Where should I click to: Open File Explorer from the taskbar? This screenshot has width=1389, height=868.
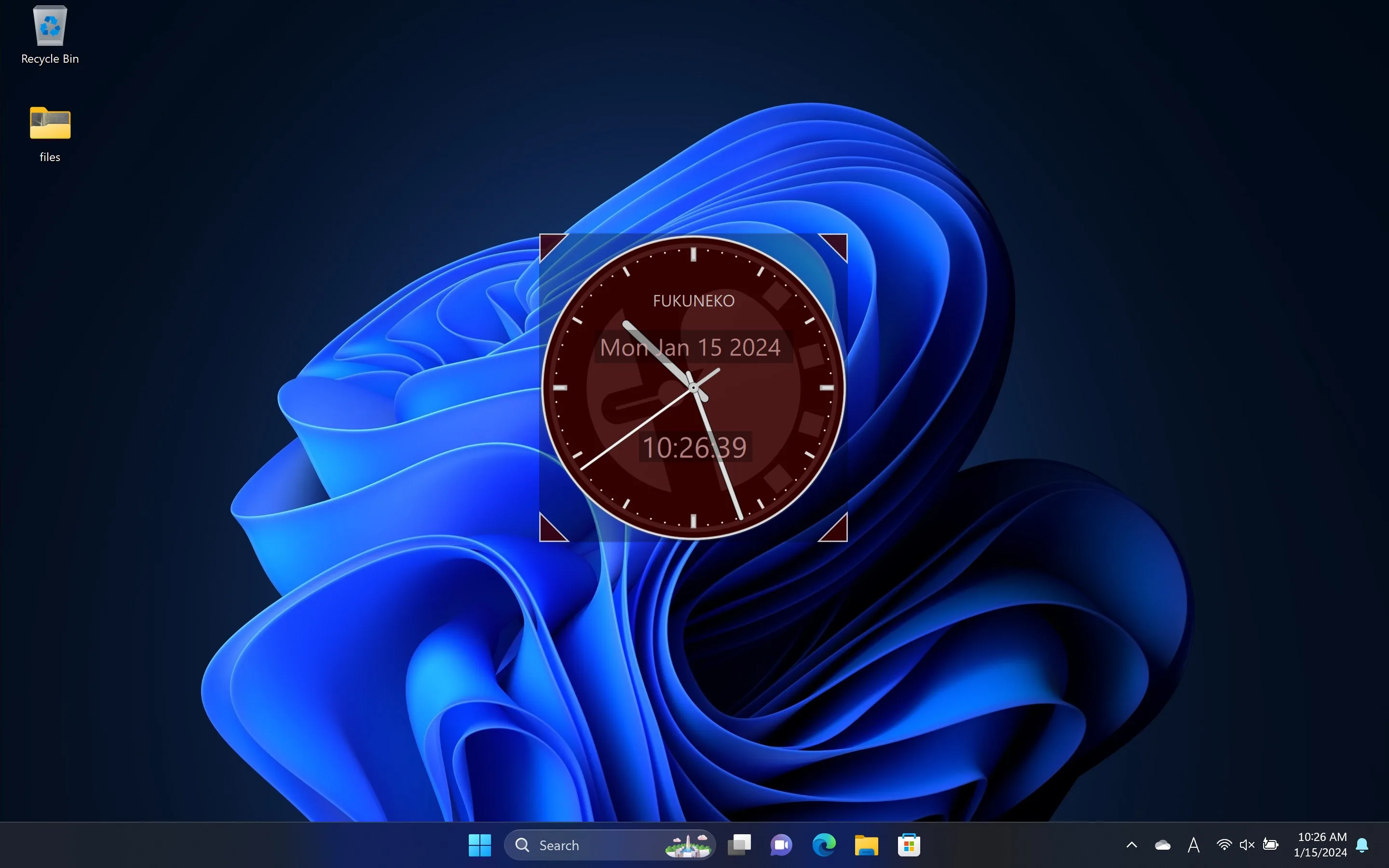(866, 845)
